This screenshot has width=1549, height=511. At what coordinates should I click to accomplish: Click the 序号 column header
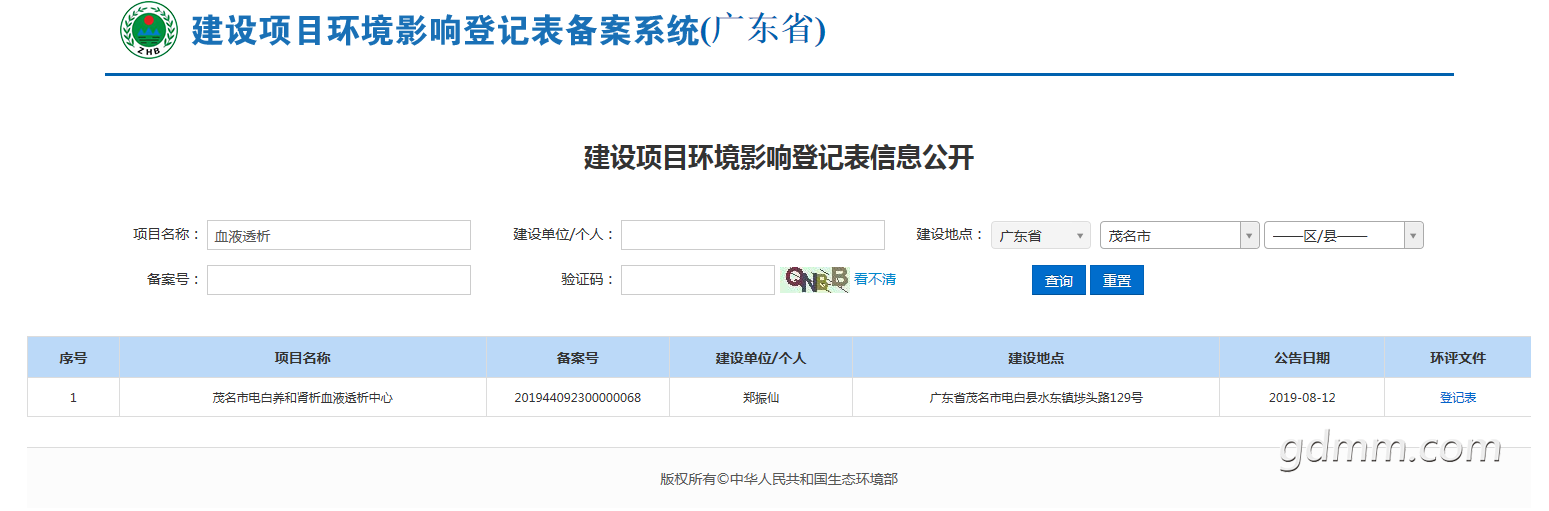coord(73,357)
